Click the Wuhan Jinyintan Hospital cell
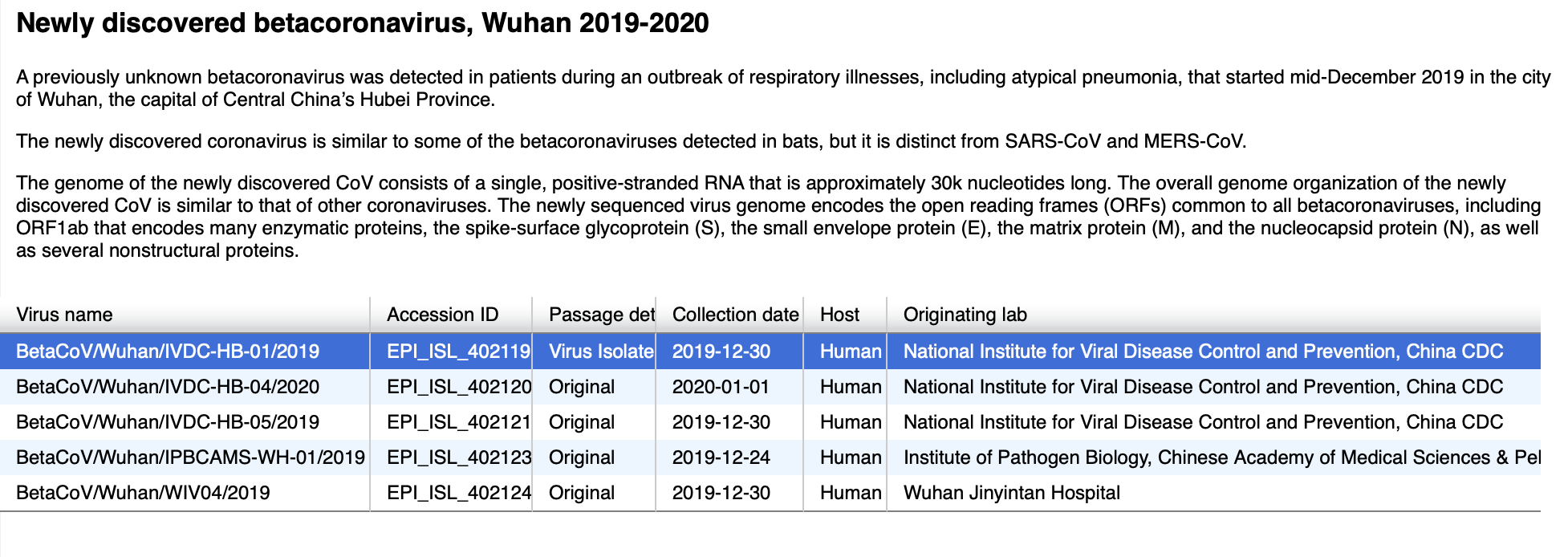This screenshot has width=1568, height=557. tap(1011, 493)
